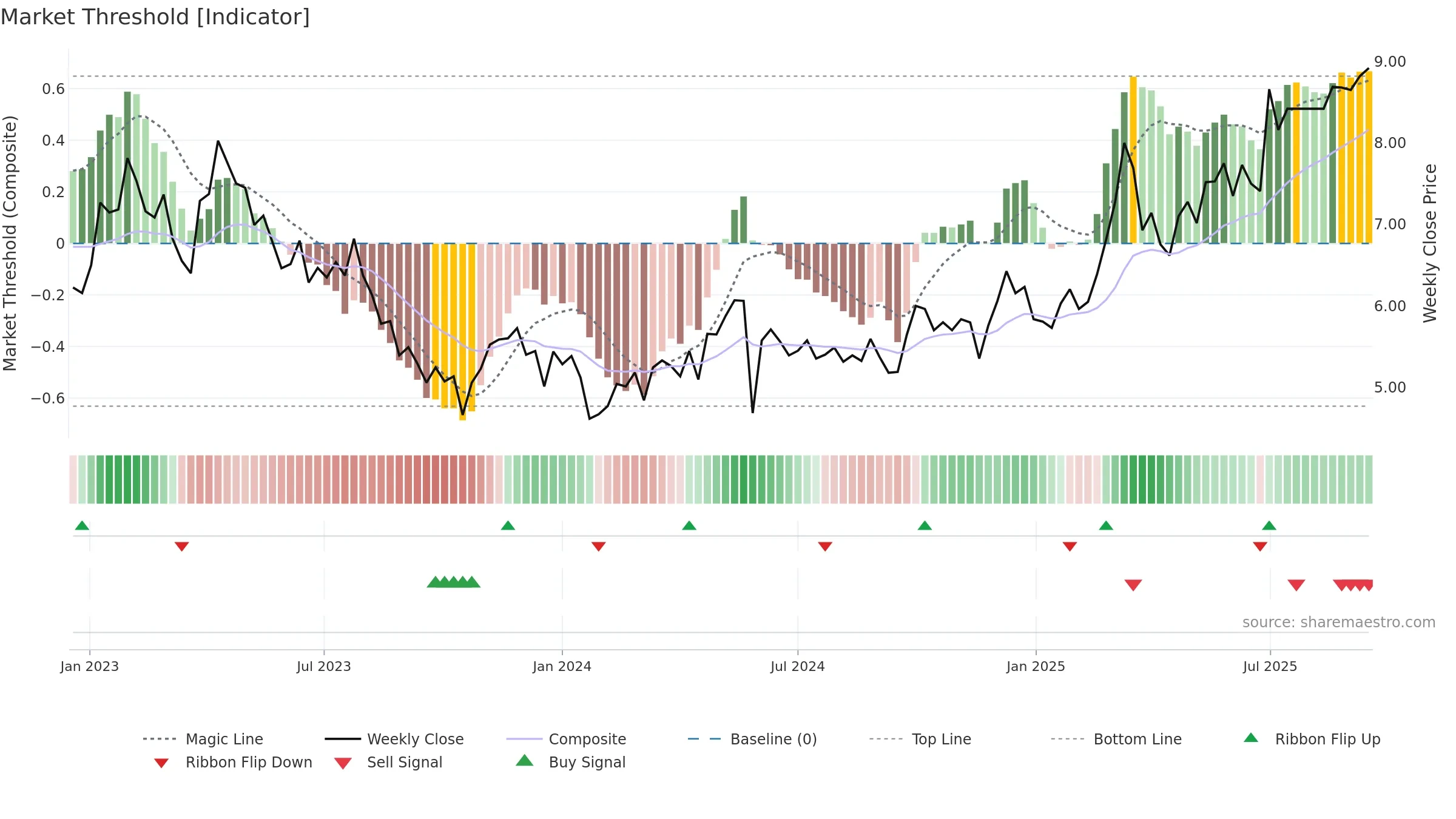This screenshot has width=1456, height=819.
Task: Click the Jul 2023 x-axis label
Action: click(x=324, y=666)
